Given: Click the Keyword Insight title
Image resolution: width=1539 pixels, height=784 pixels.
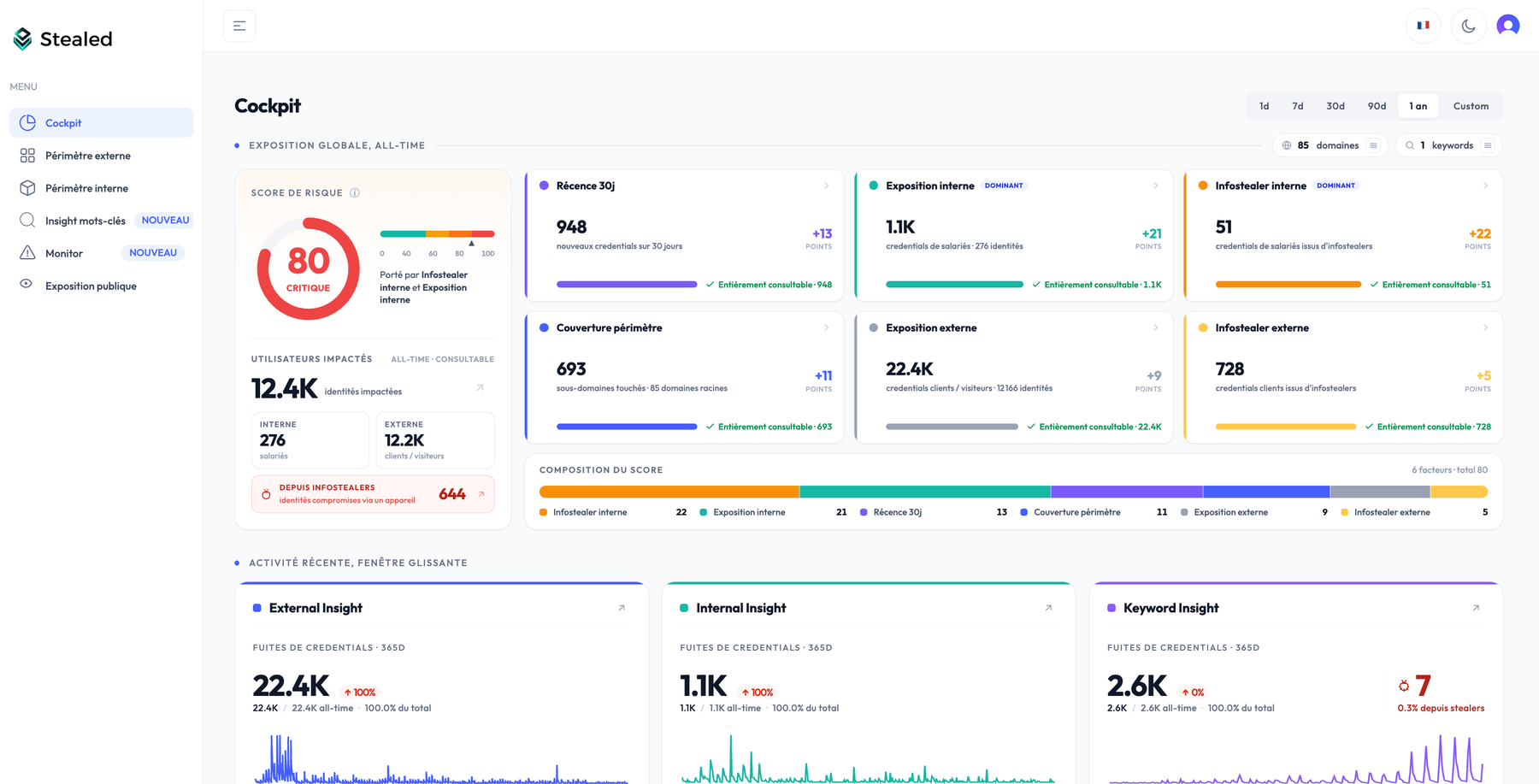Looking at the screenshot, I should [1170, 608].
